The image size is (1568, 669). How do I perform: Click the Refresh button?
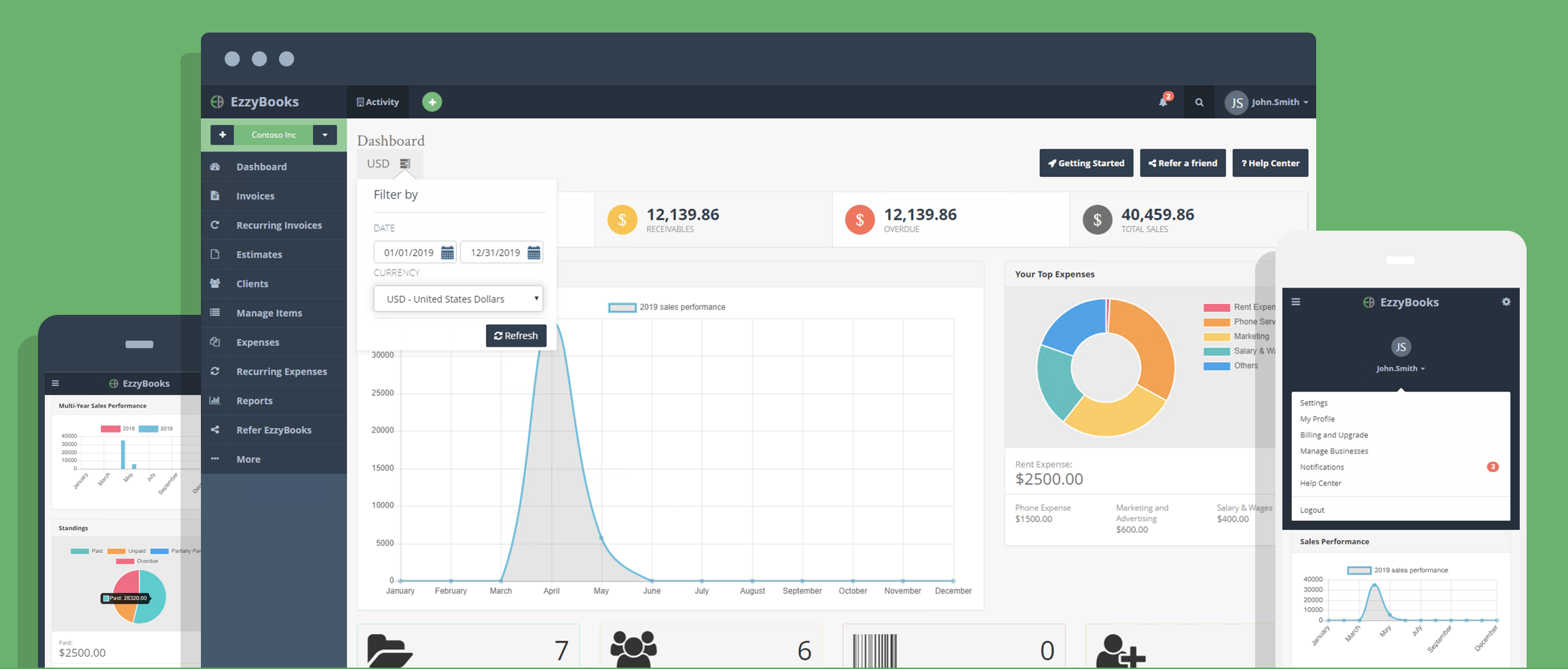click(x=516, y=336)
